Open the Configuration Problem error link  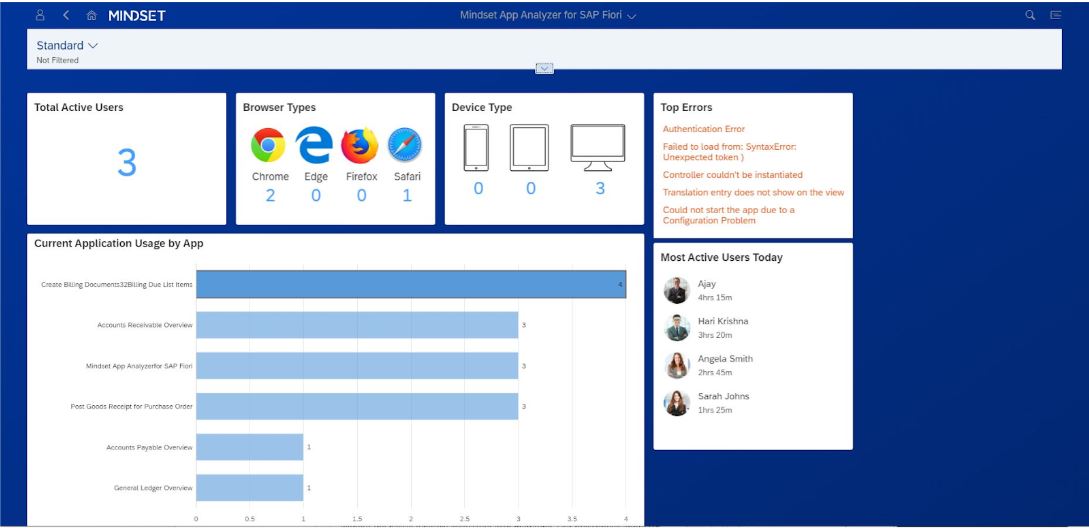[729, 215]
